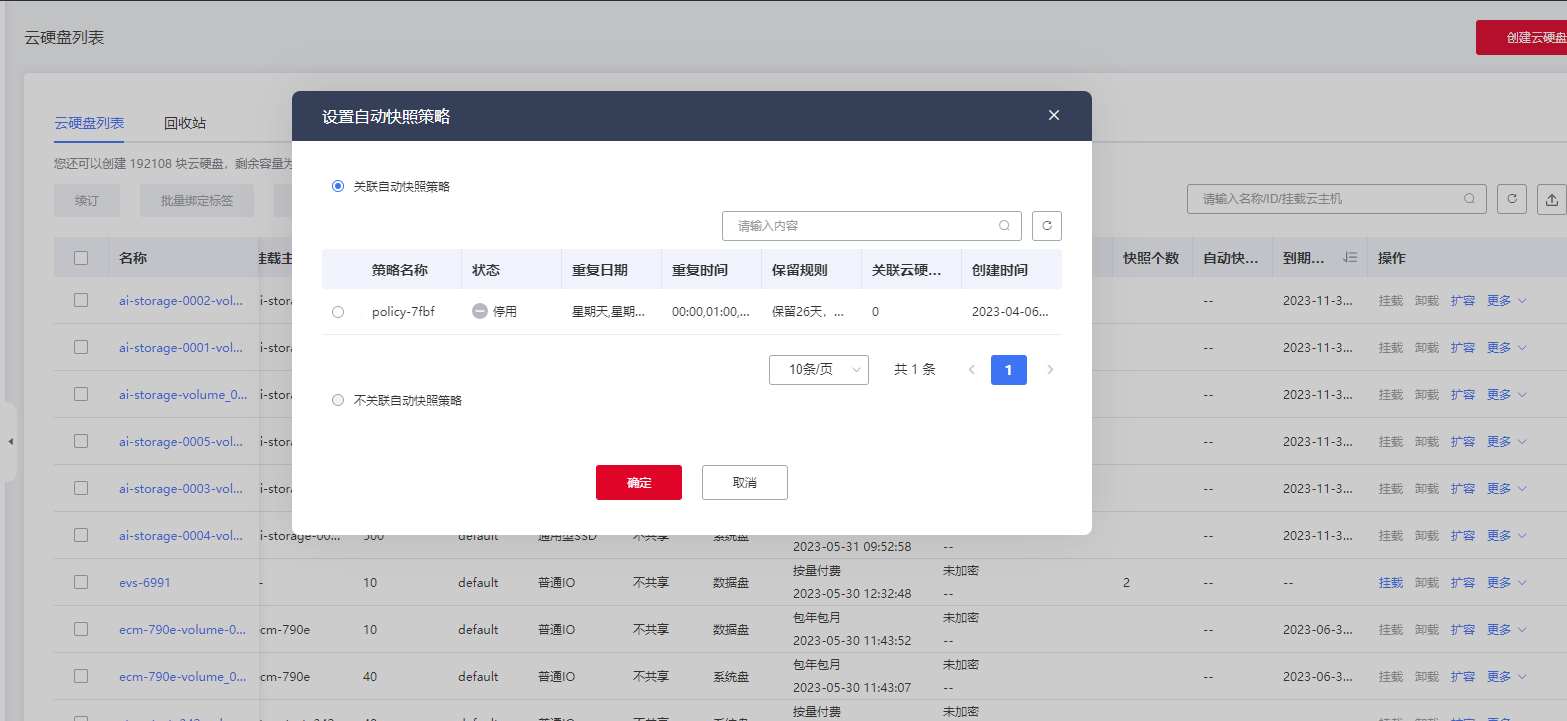Click 扩容 for the evs-6991 row
This screenshot has height=721, width=1567.
(1463, 582)
